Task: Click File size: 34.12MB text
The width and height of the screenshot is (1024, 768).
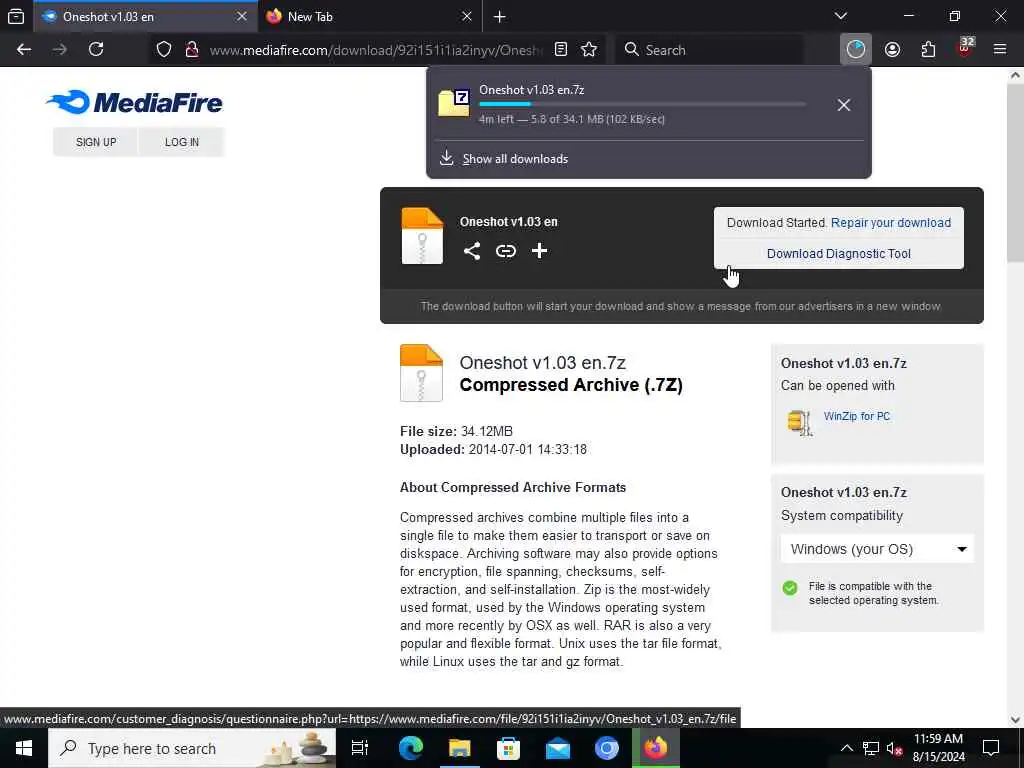Action: pos(456,431)
